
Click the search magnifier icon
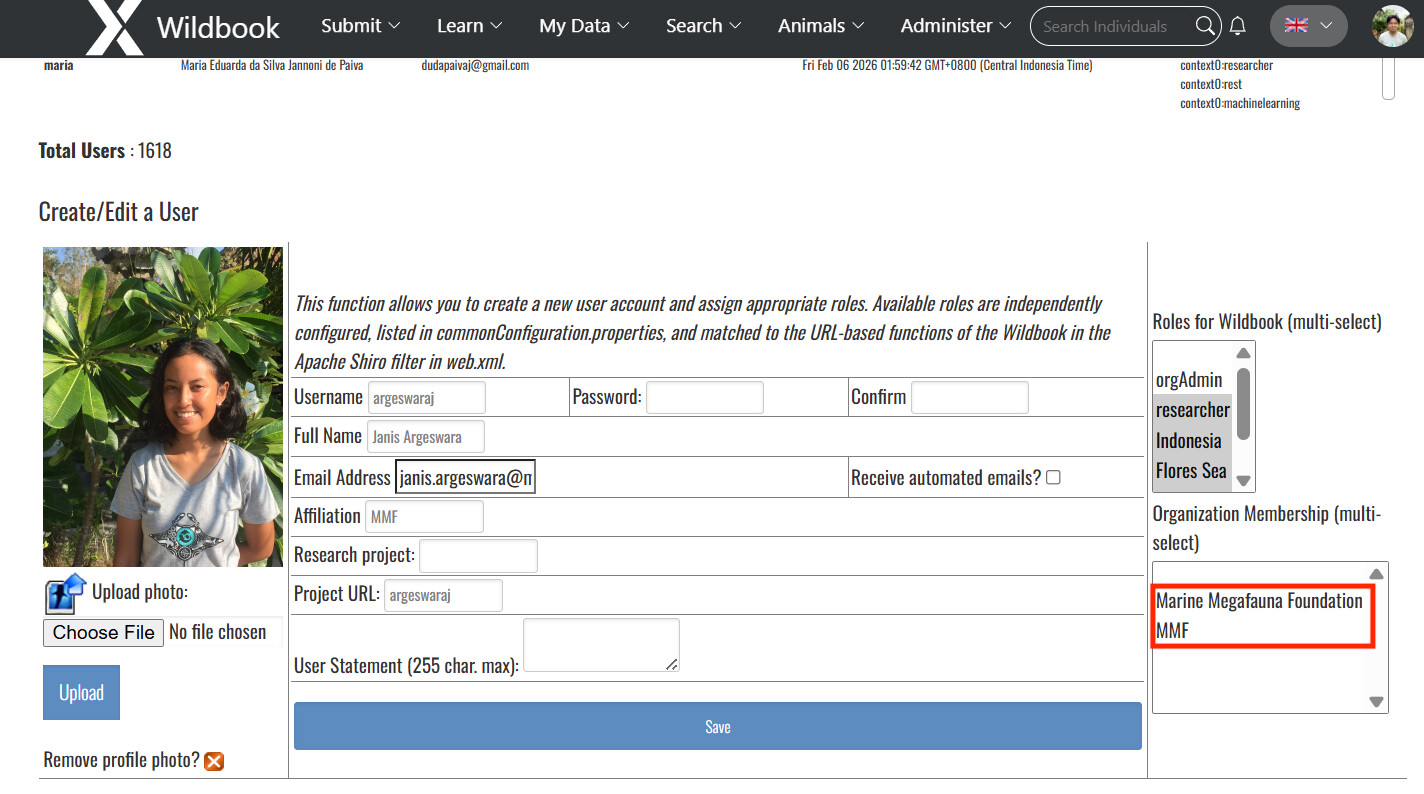coord(1205,26)
